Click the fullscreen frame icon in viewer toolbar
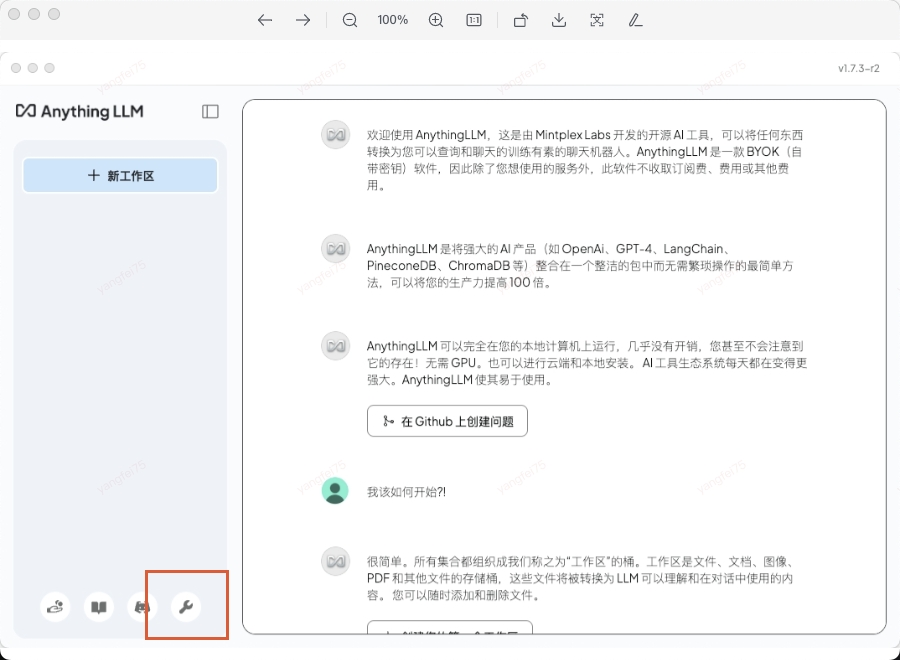Screen dimensions: 900x660 pyautogui.click(x=597, y=20)
